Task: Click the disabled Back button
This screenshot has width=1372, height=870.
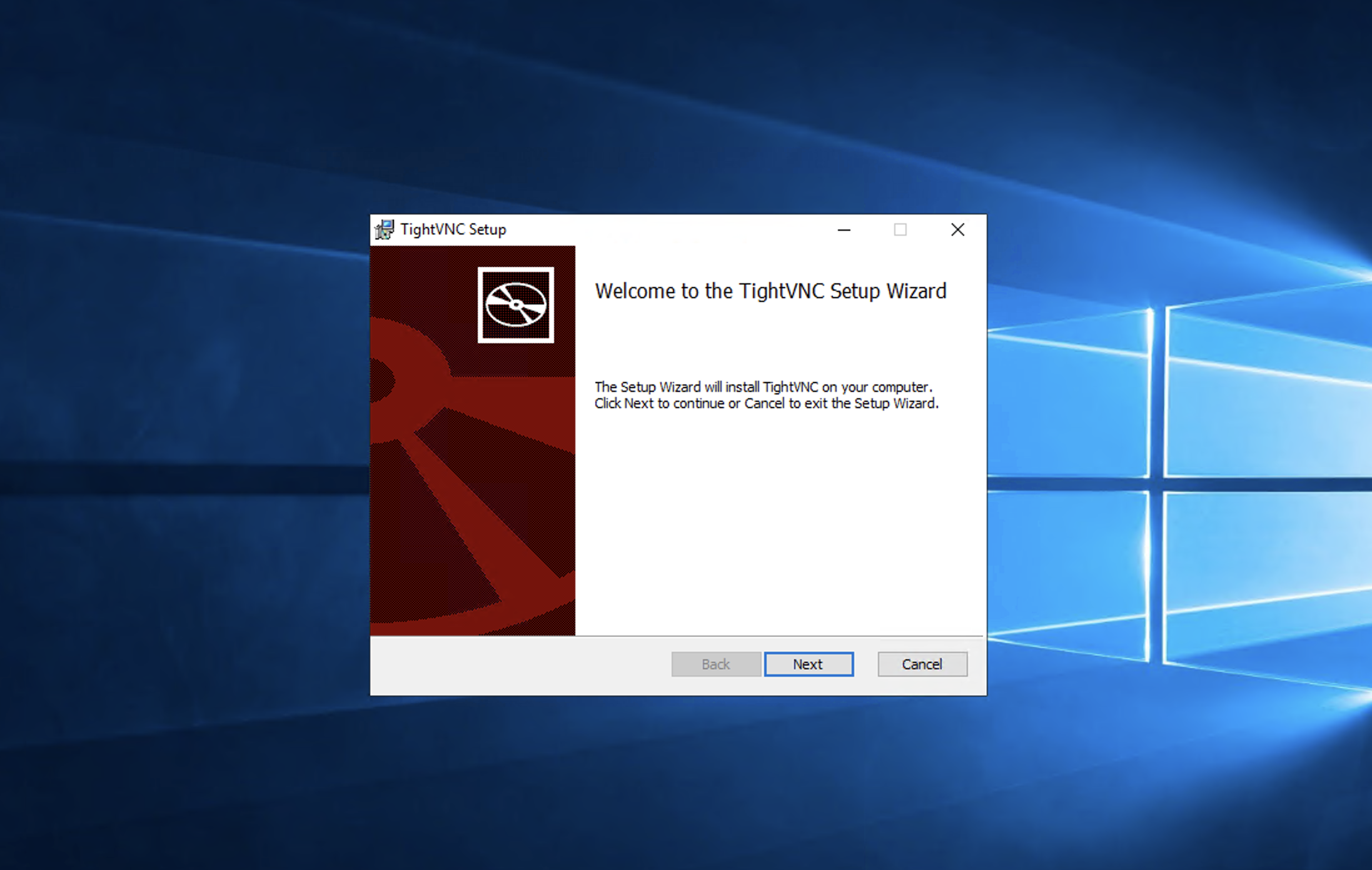Action: [715, 664]
